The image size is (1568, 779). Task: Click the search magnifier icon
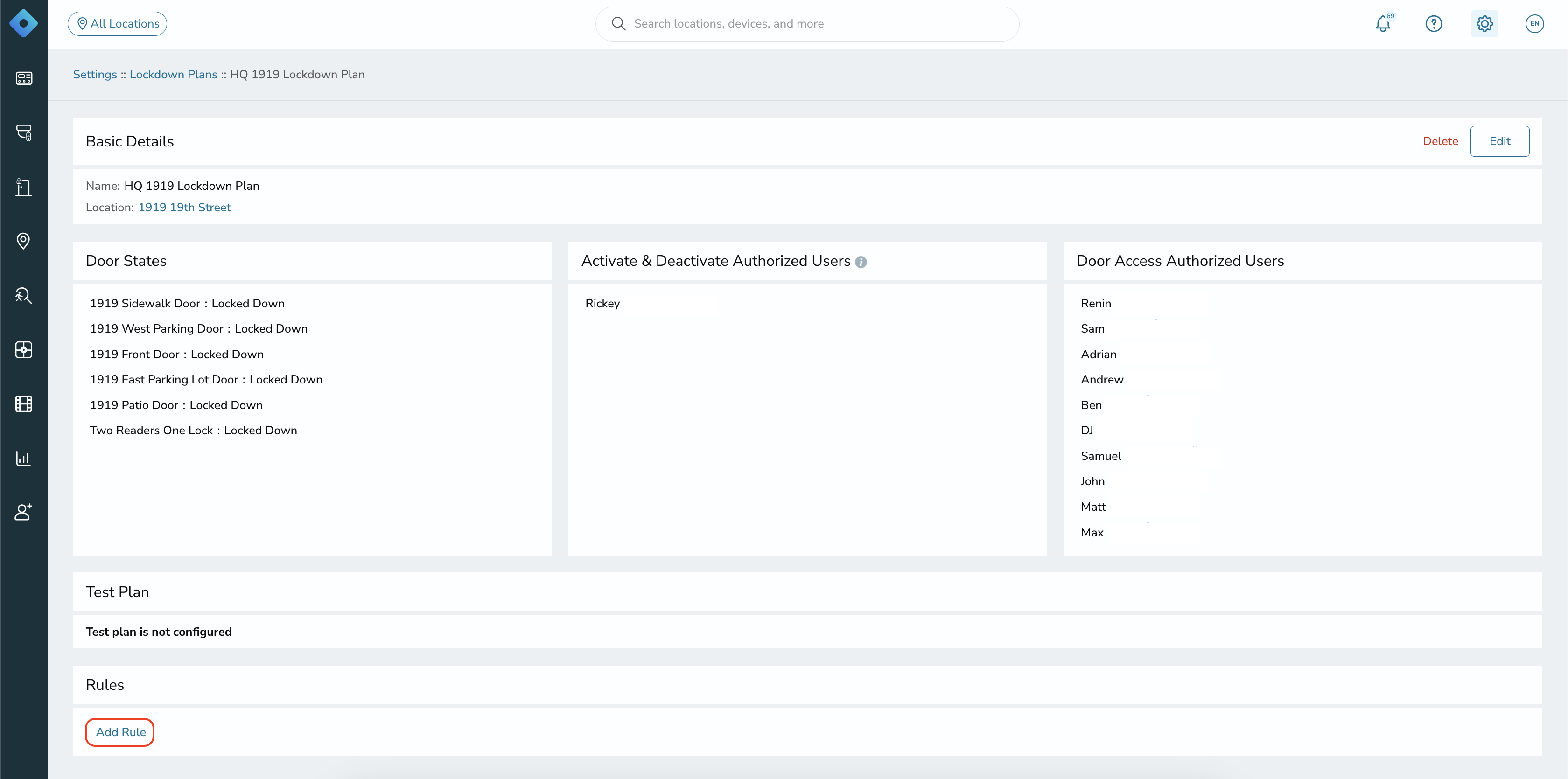click(618, 24)
